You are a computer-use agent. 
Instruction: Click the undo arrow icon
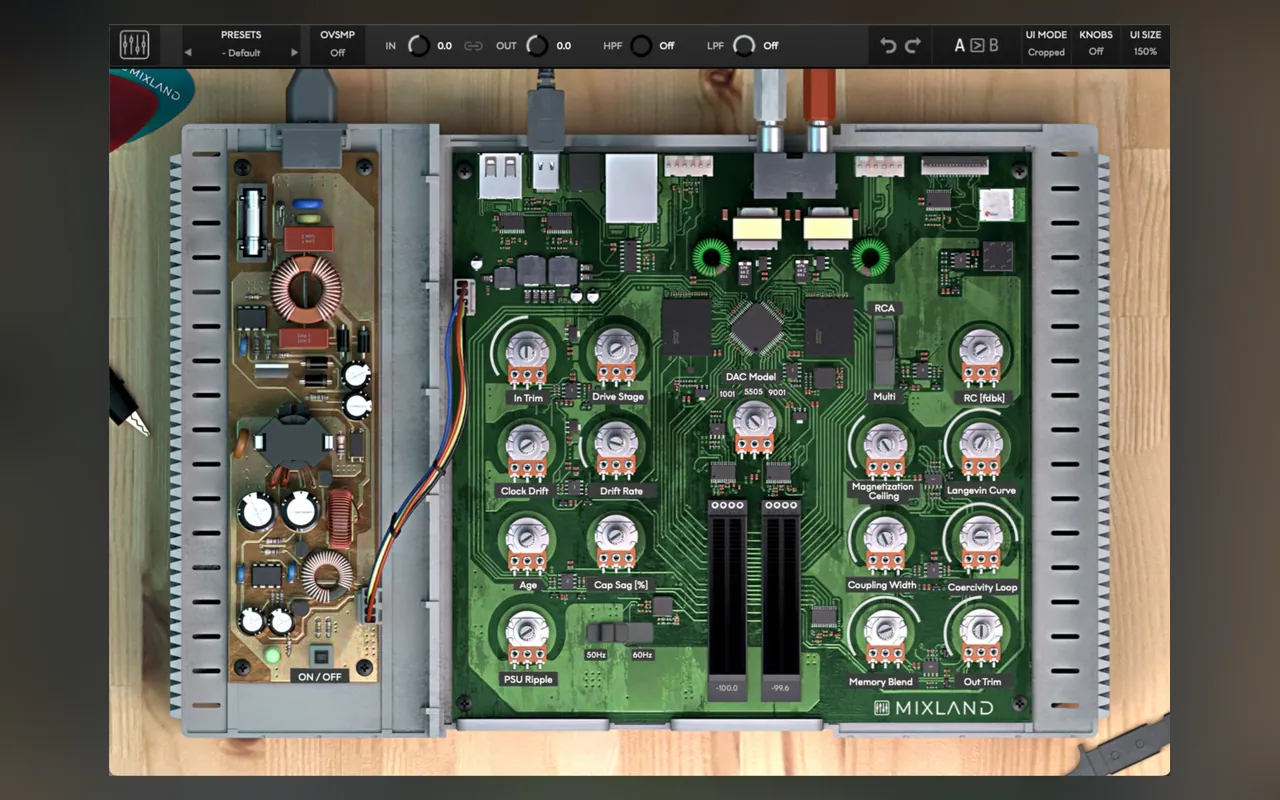pyautogui.click(x=888, y=45)
